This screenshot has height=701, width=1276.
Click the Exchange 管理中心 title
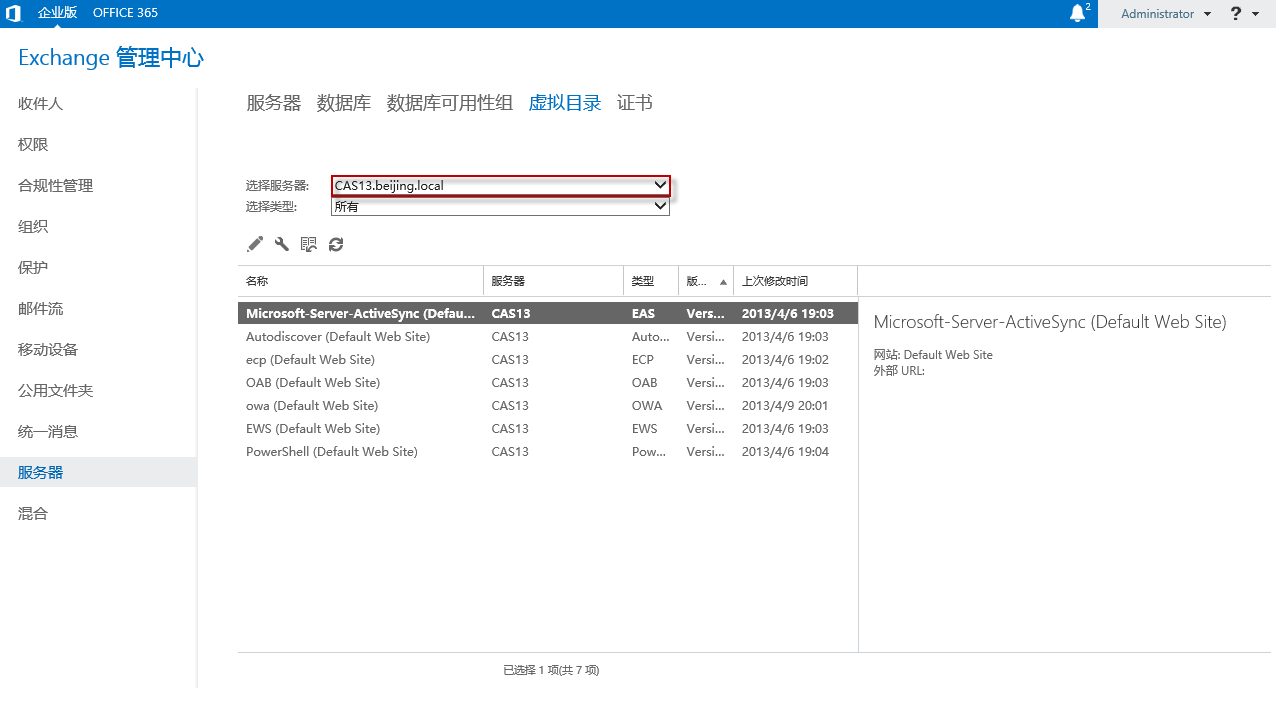[111, 58]
